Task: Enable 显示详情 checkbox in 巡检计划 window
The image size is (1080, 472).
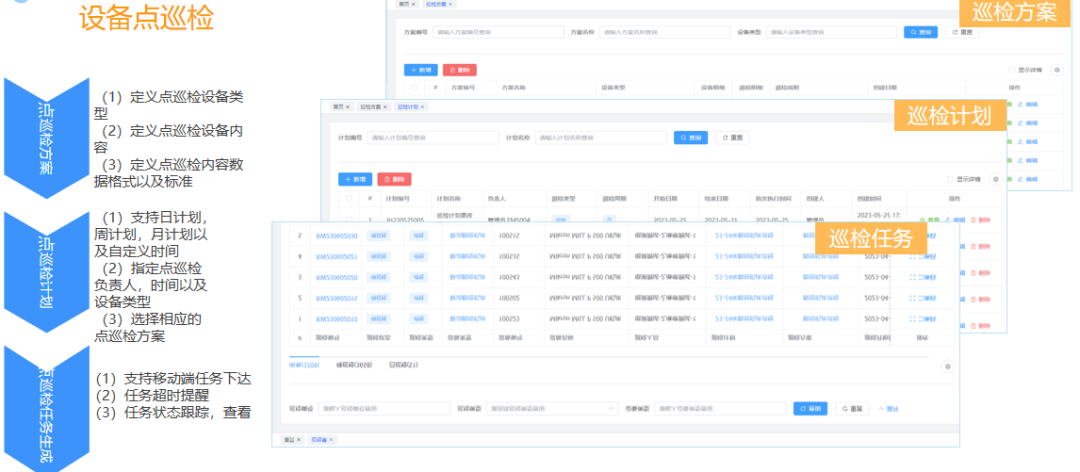Action: point(951,179)
